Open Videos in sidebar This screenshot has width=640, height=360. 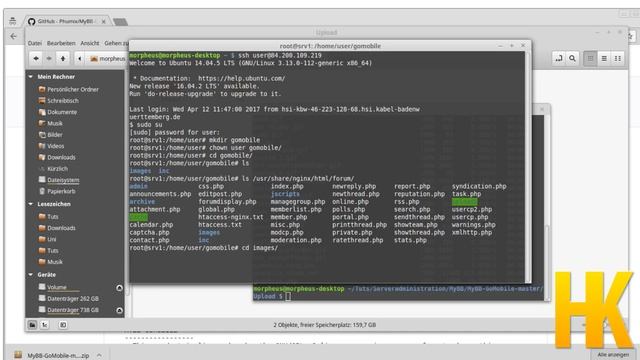(x=51, y=146)
